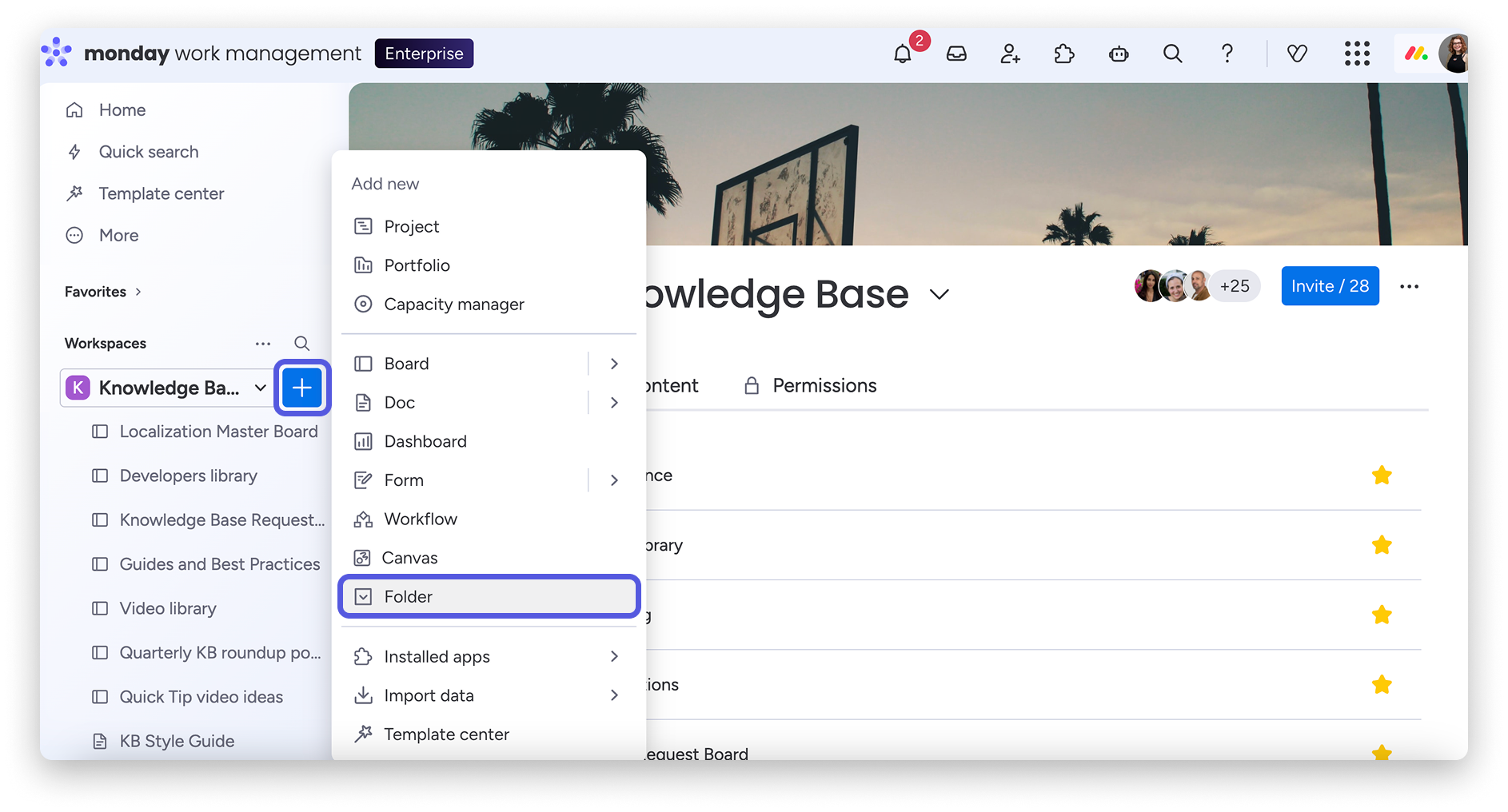
Task: Expand the Board submenu arrow
Action: [614, 364]
